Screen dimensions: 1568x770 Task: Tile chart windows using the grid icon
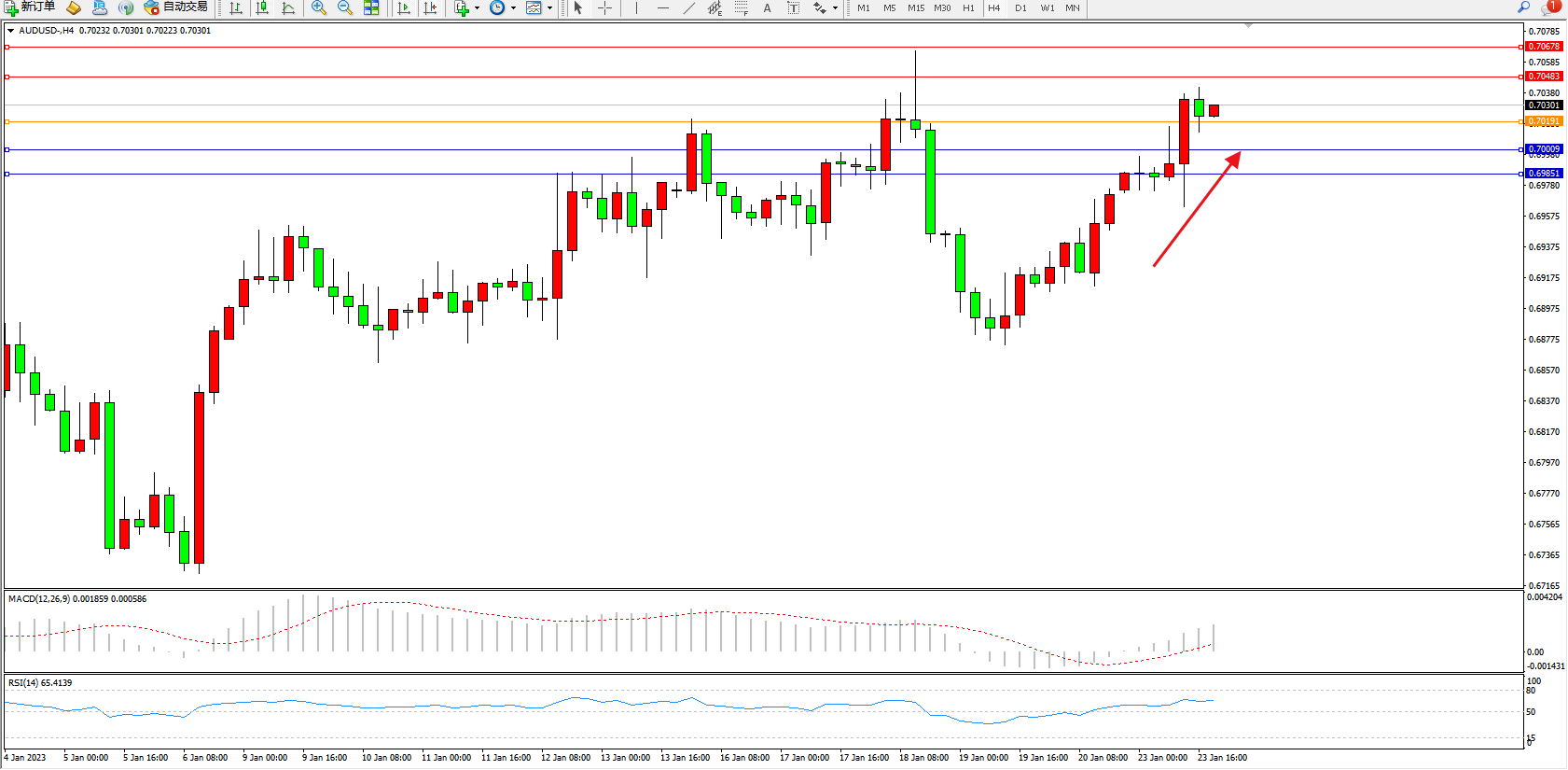pos(371,7)
